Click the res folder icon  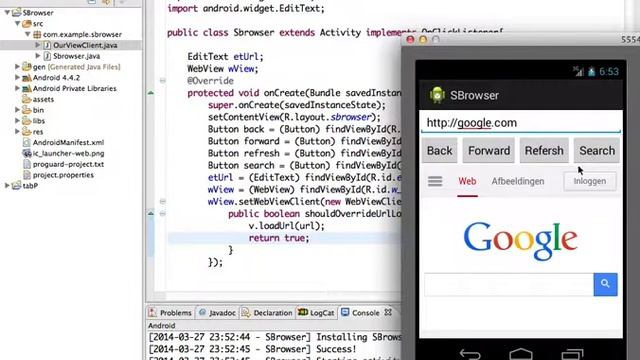click(x=27, y=131)
